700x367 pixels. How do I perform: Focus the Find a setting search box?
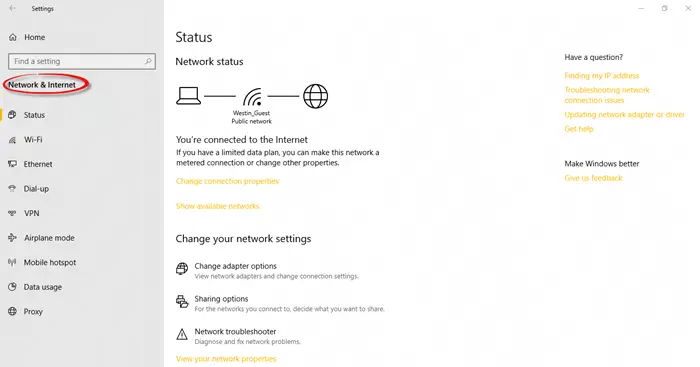(x=82, y=61)
